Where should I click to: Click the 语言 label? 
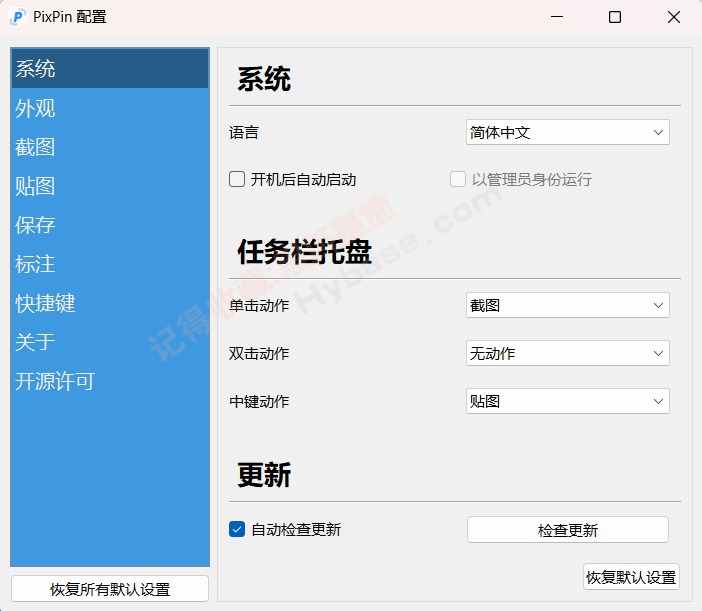[x=244, y=132]
